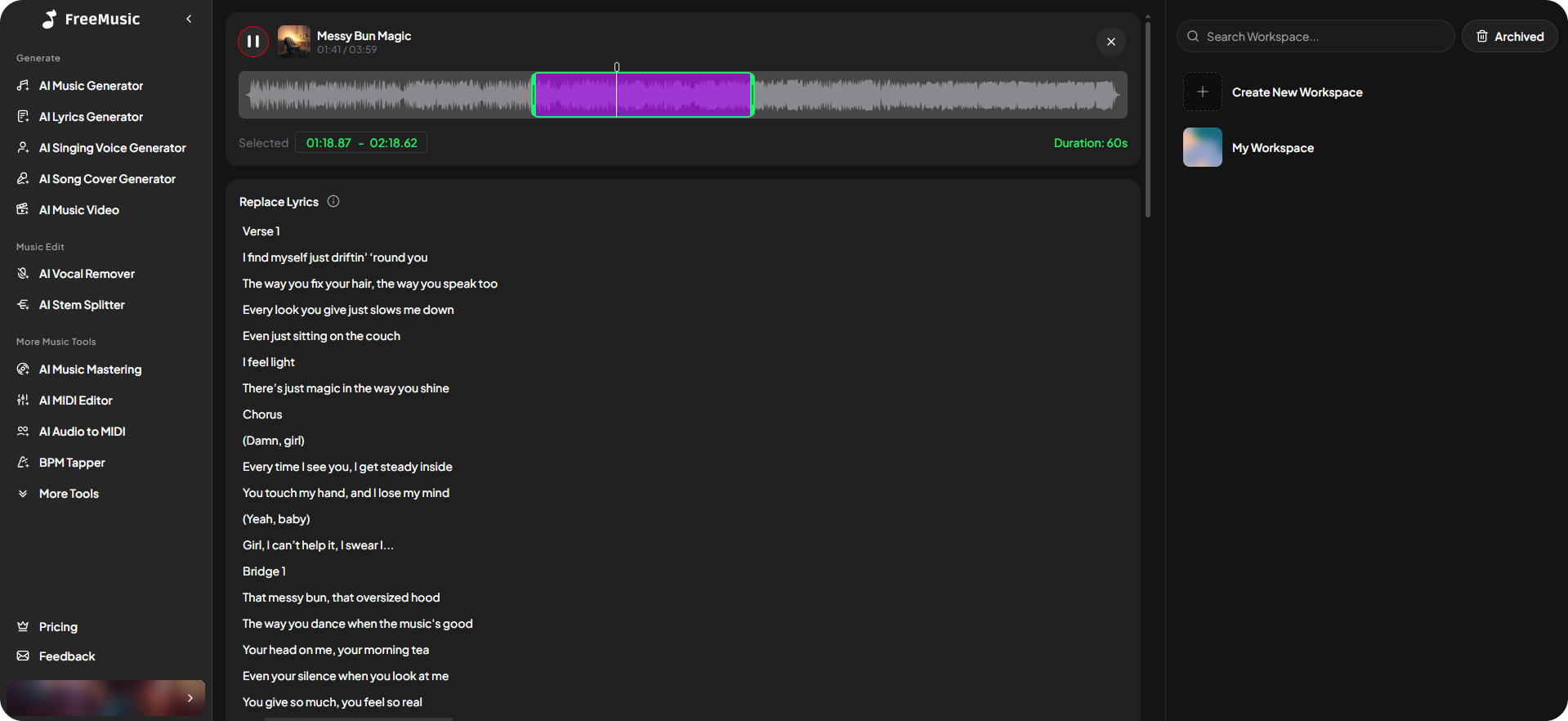Click Create New Workspace
Image resolution: width=1568 pixels, height=721 pixels.
point(1297,92)
